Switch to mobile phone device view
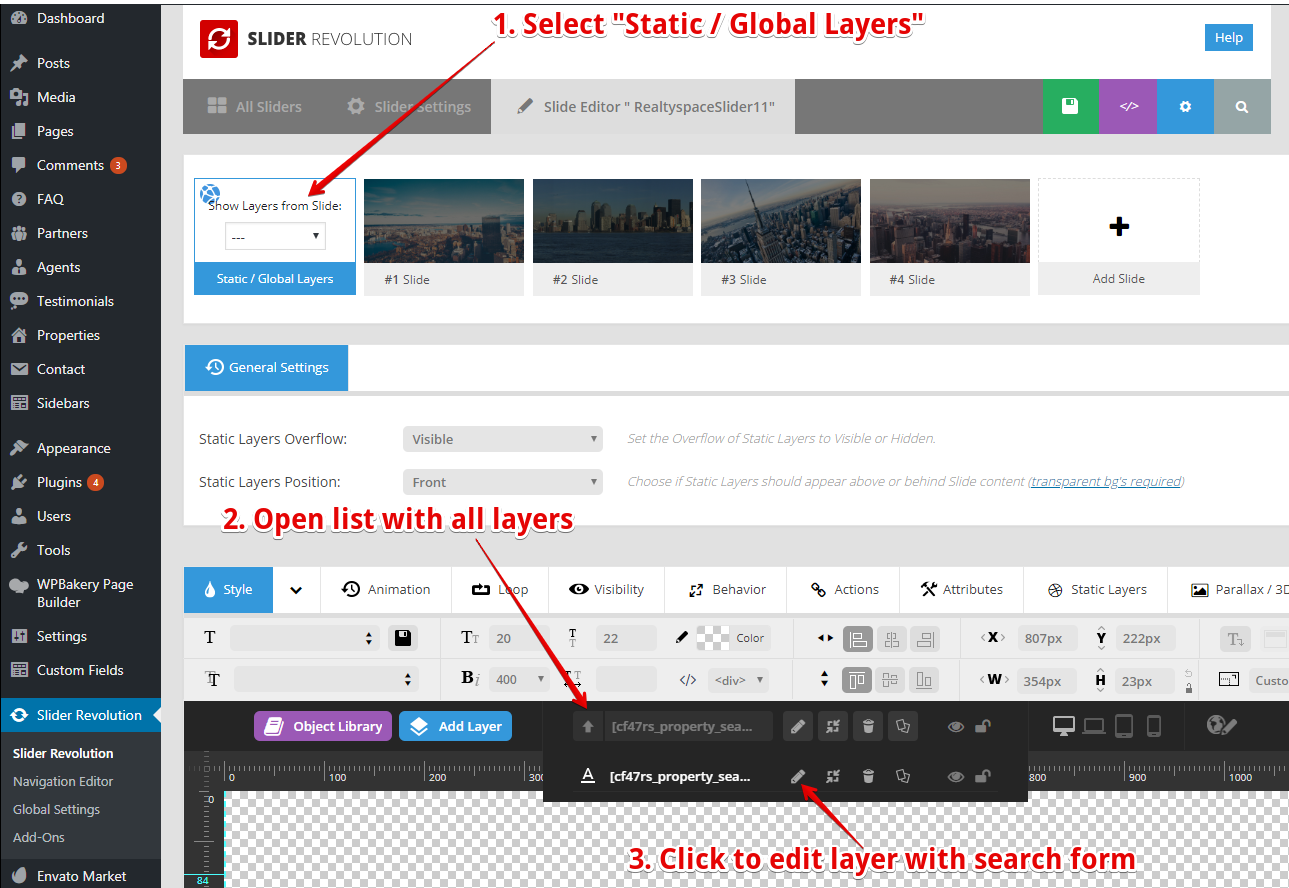Image resolution: width=1289 pixels, height=888 pixels. tap(1153, 726)
